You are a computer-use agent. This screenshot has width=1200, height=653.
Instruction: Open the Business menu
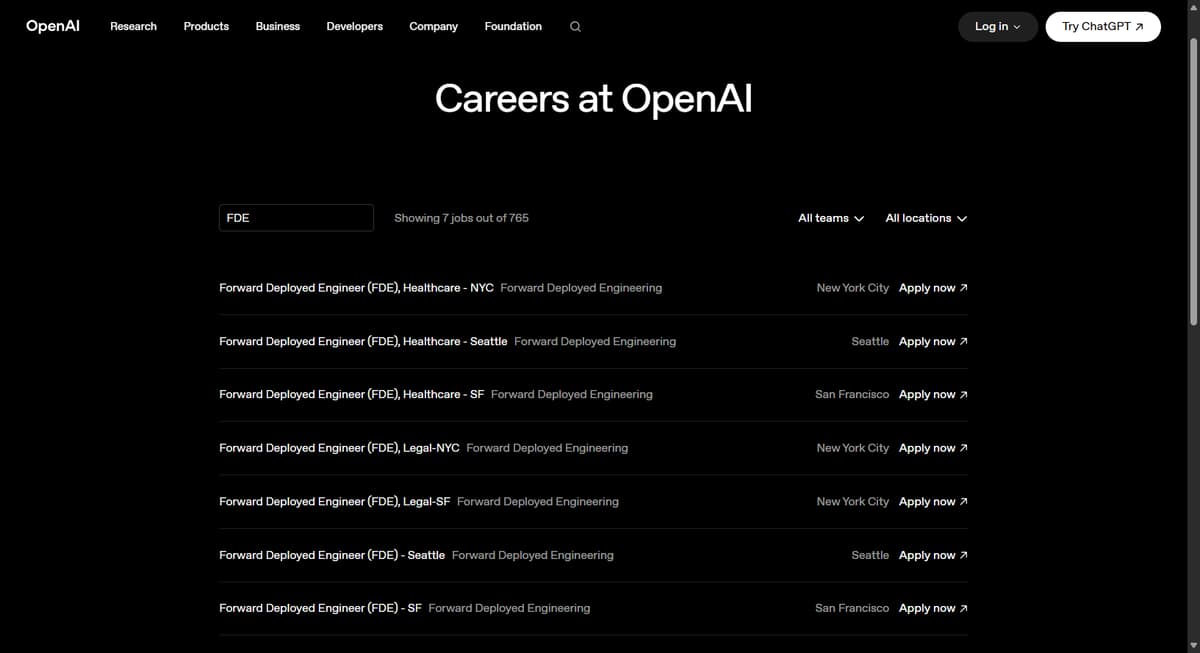278,27
